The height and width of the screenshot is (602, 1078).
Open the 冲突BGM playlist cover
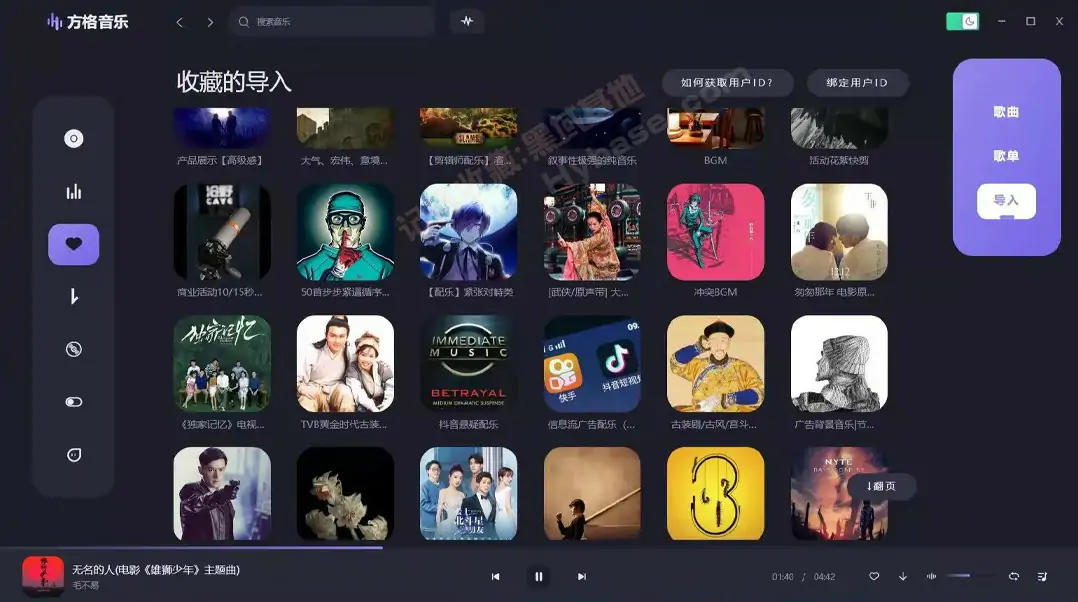pyautogui.click(x=715, y=232)
